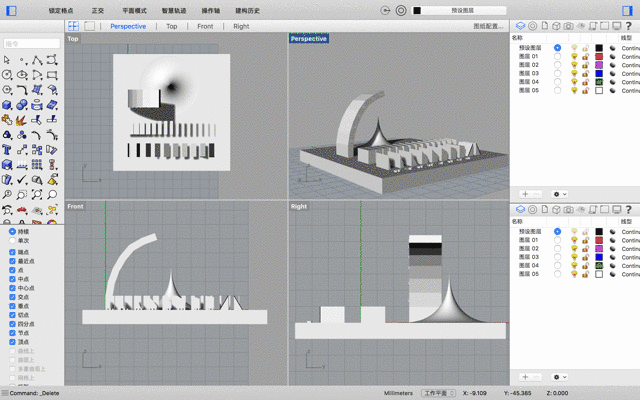Select the blue T Text tool
This screenshot has height=400, width=640.
[7, 150]
